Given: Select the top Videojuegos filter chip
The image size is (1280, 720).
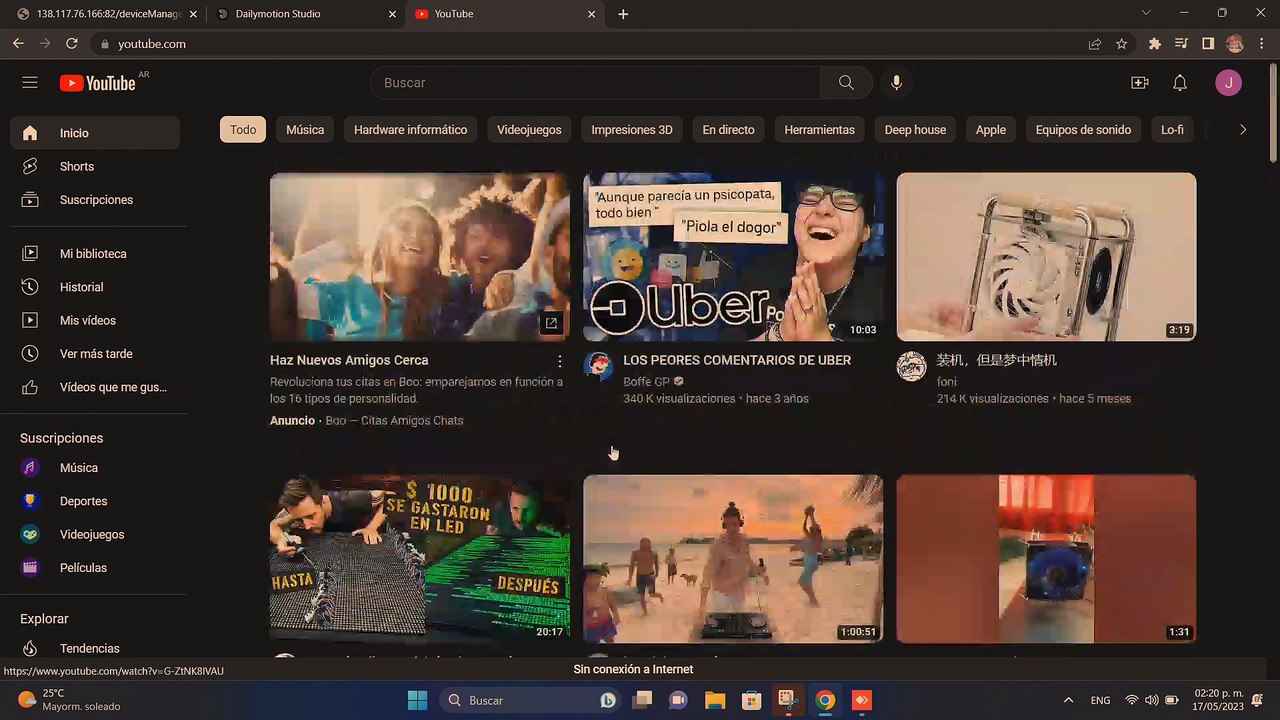Looking at the screenshot, I should [529, 130].
